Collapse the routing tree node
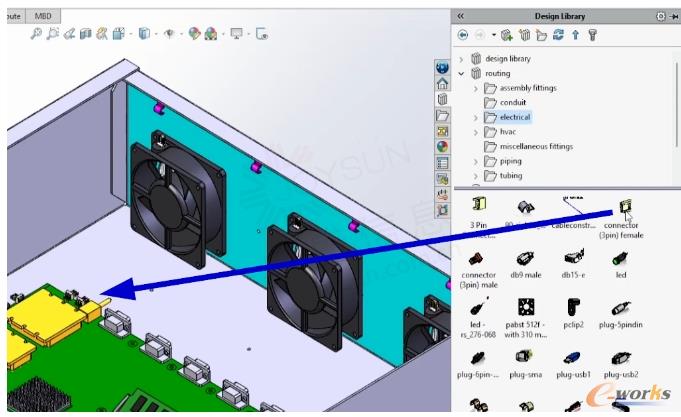Image resolution: width=681 pixels, height=417 pixels. pos(462,73)
